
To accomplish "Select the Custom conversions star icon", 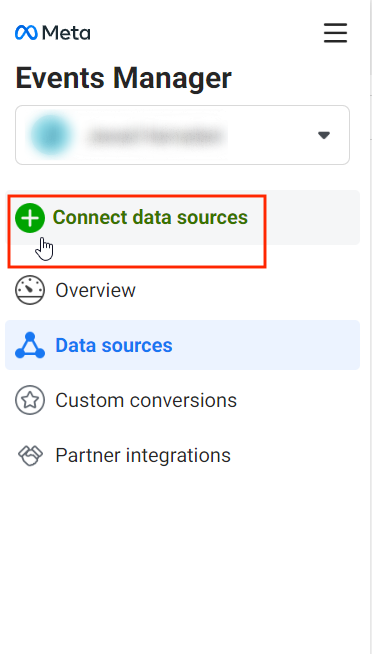I will pyautogui.click(x=30, y=400).
